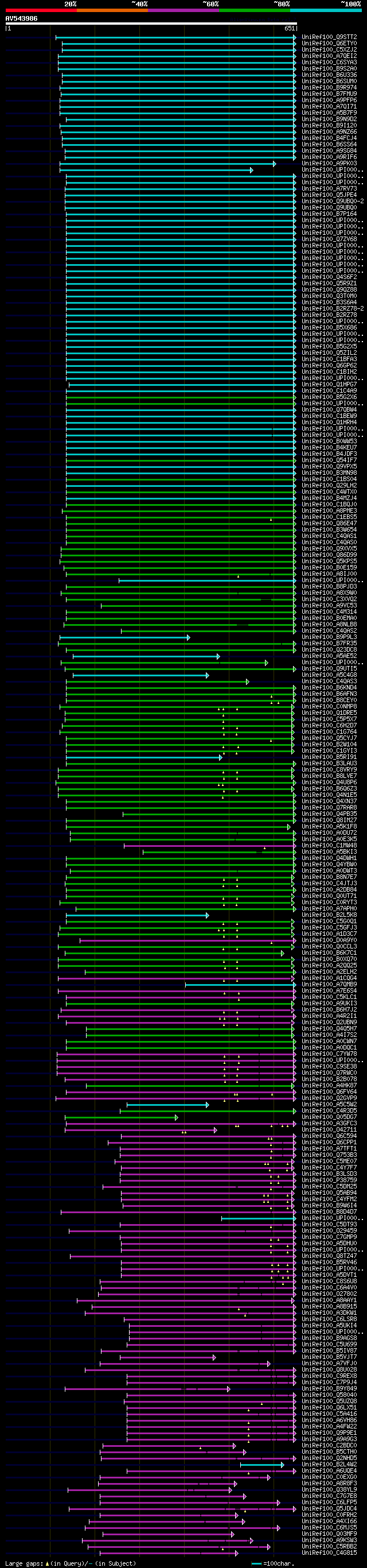Click the UniRef100_B8N7E7 label
Viewport: 367px width, 1568px height.
329,877
